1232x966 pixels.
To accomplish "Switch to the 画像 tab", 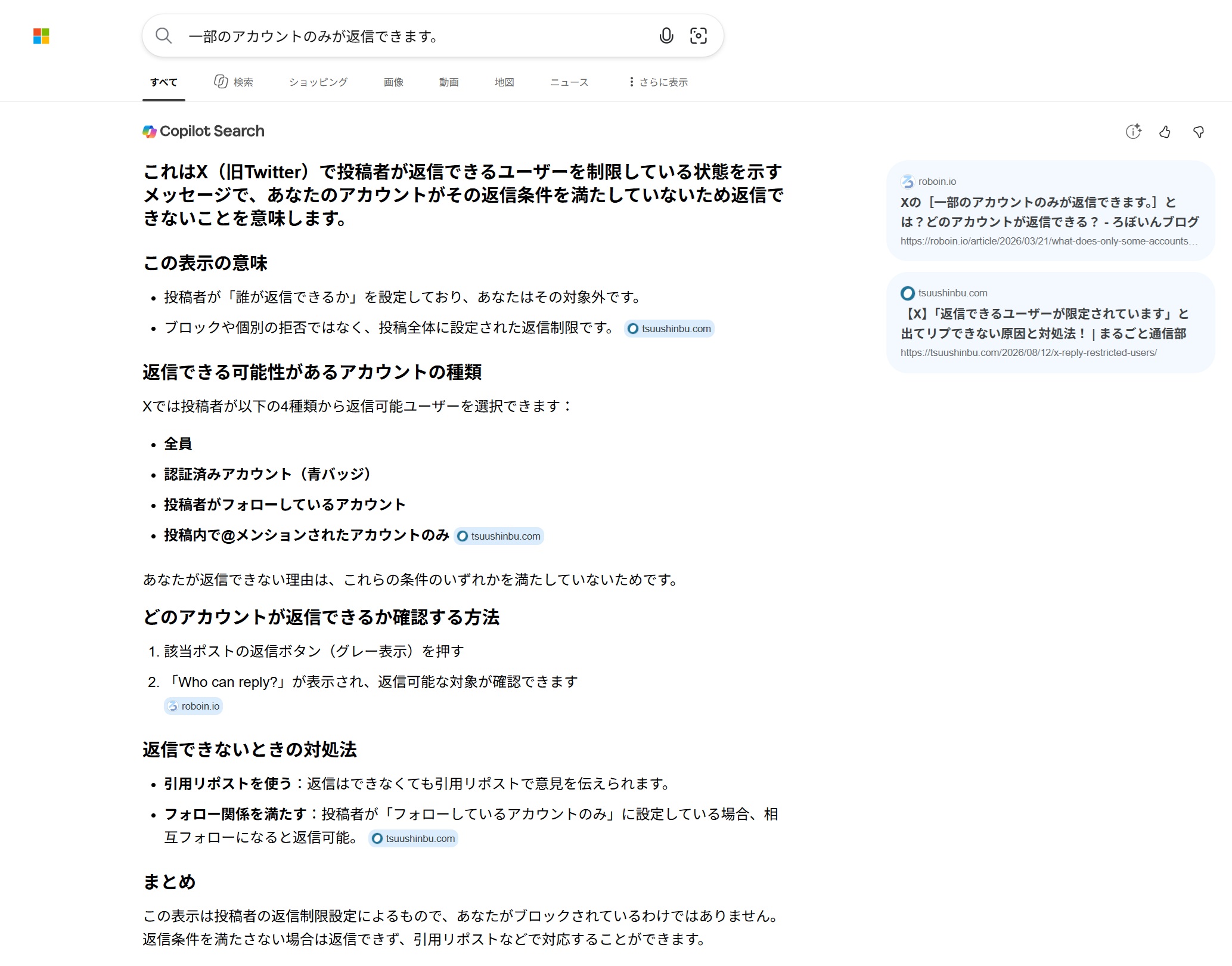I will [x=393, y=82].
